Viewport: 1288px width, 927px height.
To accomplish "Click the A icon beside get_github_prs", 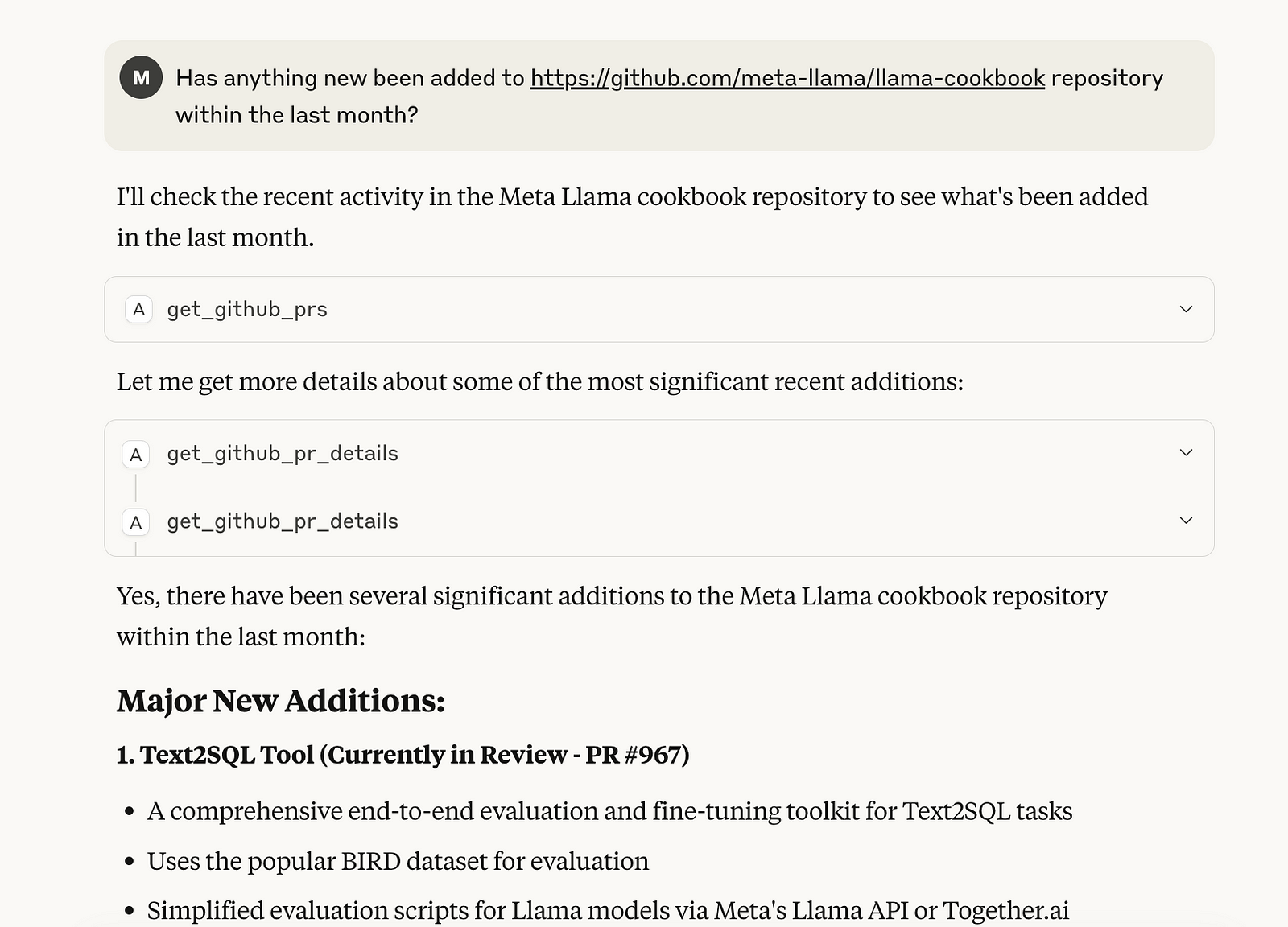I will pos(138,309).
